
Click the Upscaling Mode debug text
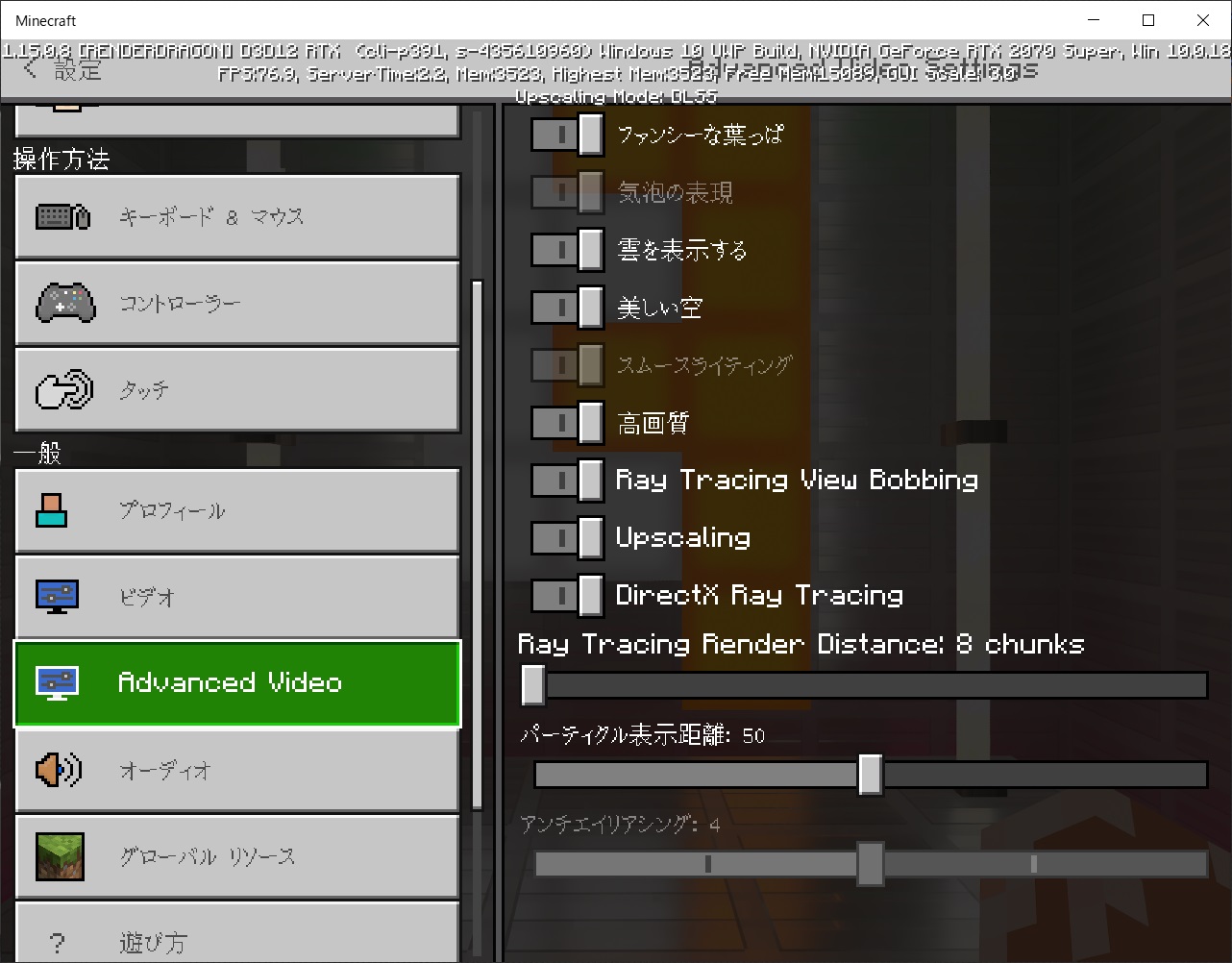(x=616, y=96)
